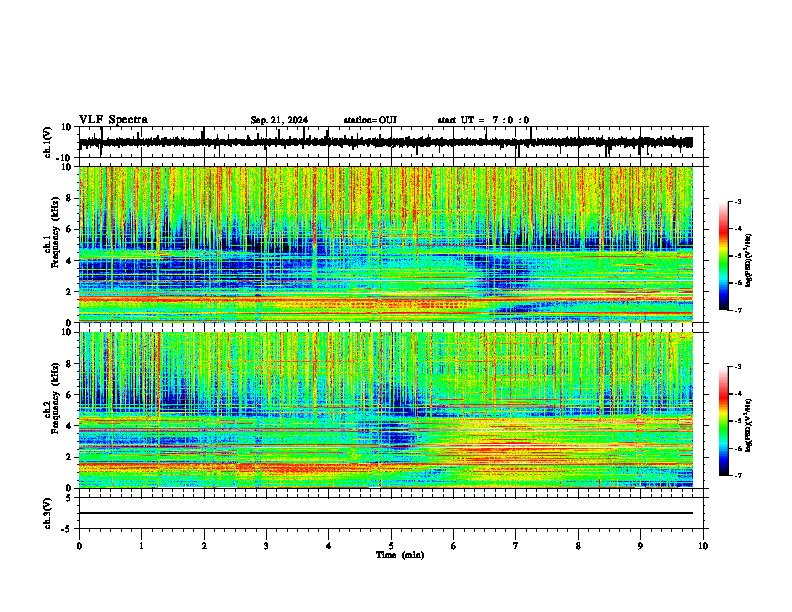Viewport: 792px width, 612px height.
Task: Click the "-7" tick on ch.1 colorbar
Action: point(737,310)
